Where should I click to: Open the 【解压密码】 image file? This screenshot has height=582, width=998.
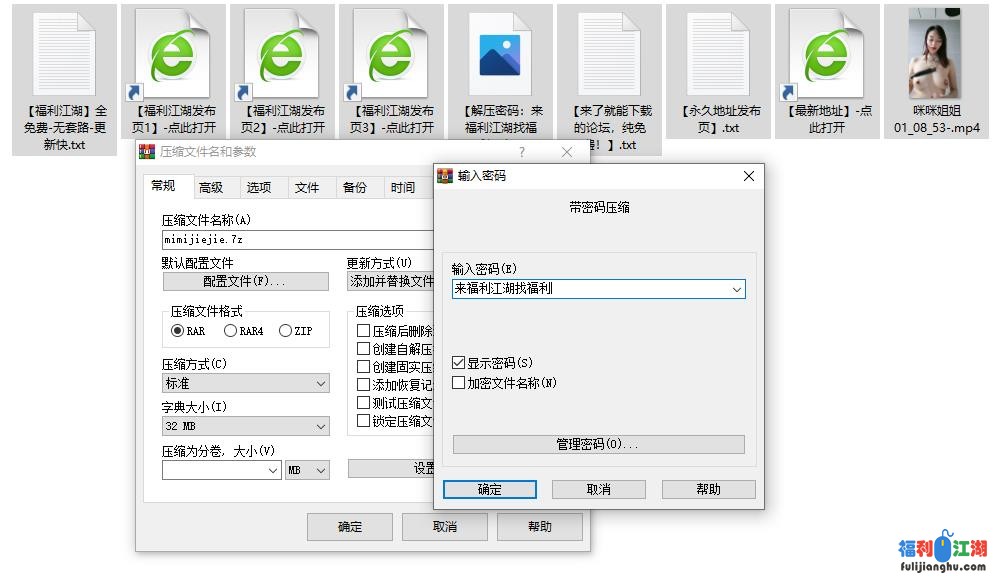tap(500, 55)
